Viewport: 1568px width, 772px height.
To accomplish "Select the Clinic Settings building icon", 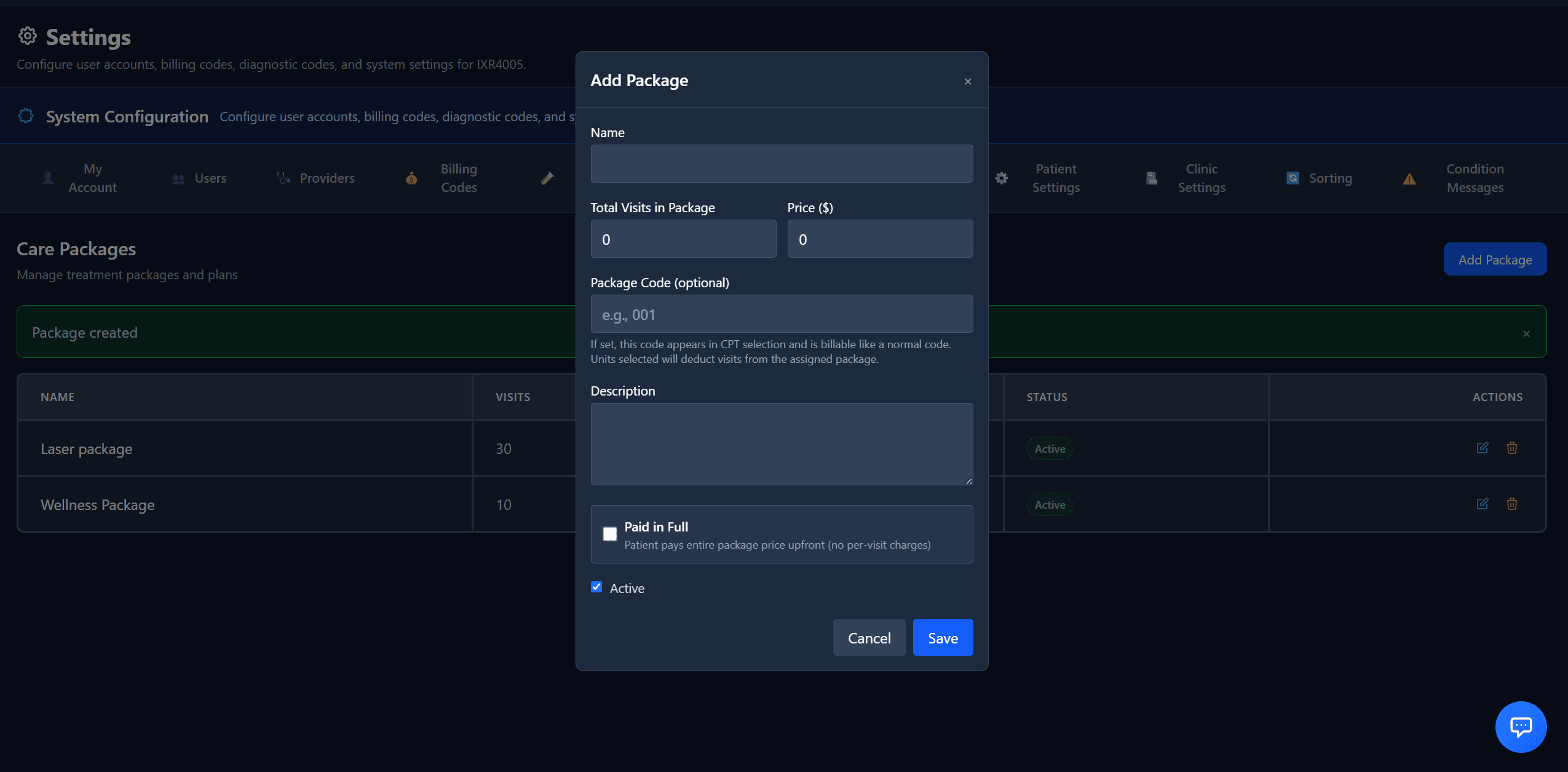I will 1151,178.
